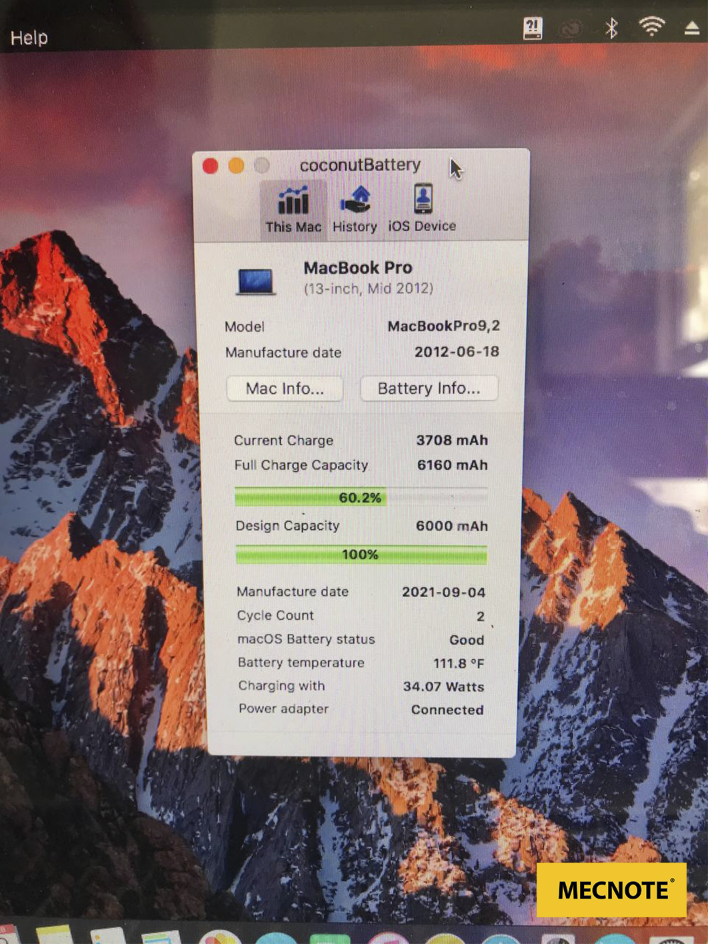Click the MacBook Pro heading text
Screen dimensions: 708x944
pyautogui.click(x=358, y=267)
